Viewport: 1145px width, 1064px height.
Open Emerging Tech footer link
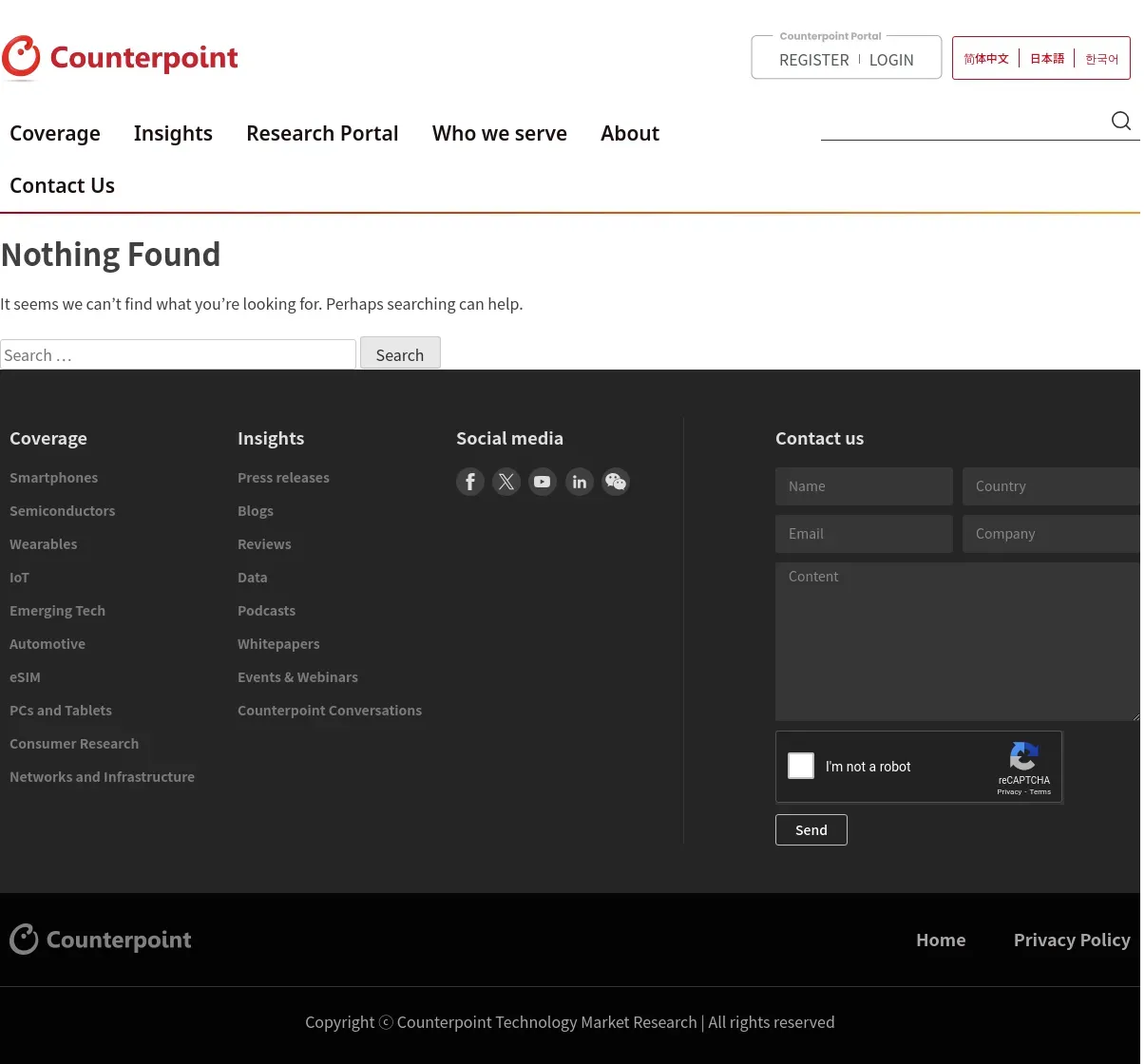(x=57, y=611)
